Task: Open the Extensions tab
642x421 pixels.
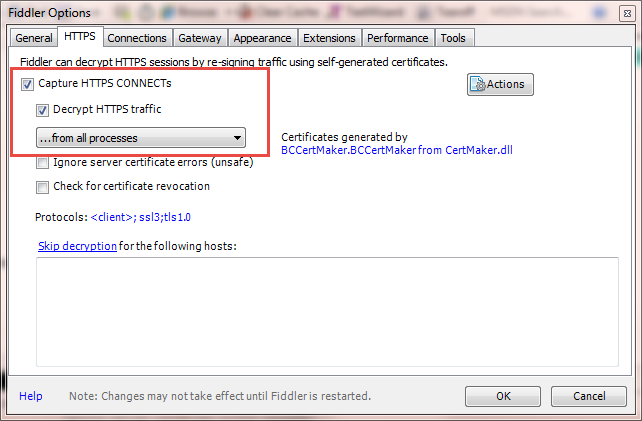Action: click(329, 38)
